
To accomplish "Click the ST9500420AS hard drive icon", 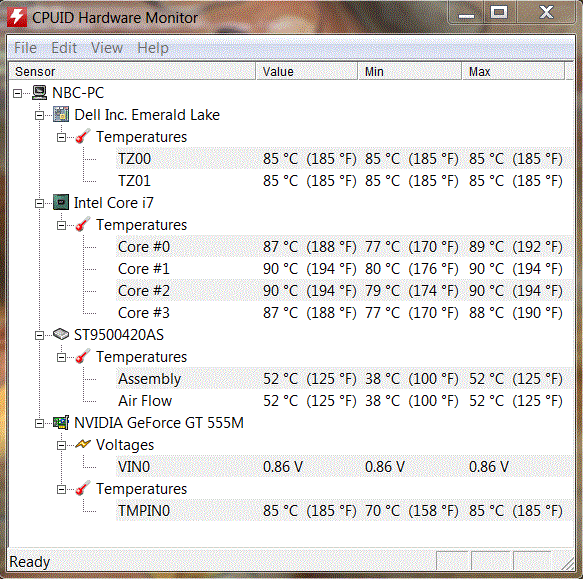I will 61,334.
